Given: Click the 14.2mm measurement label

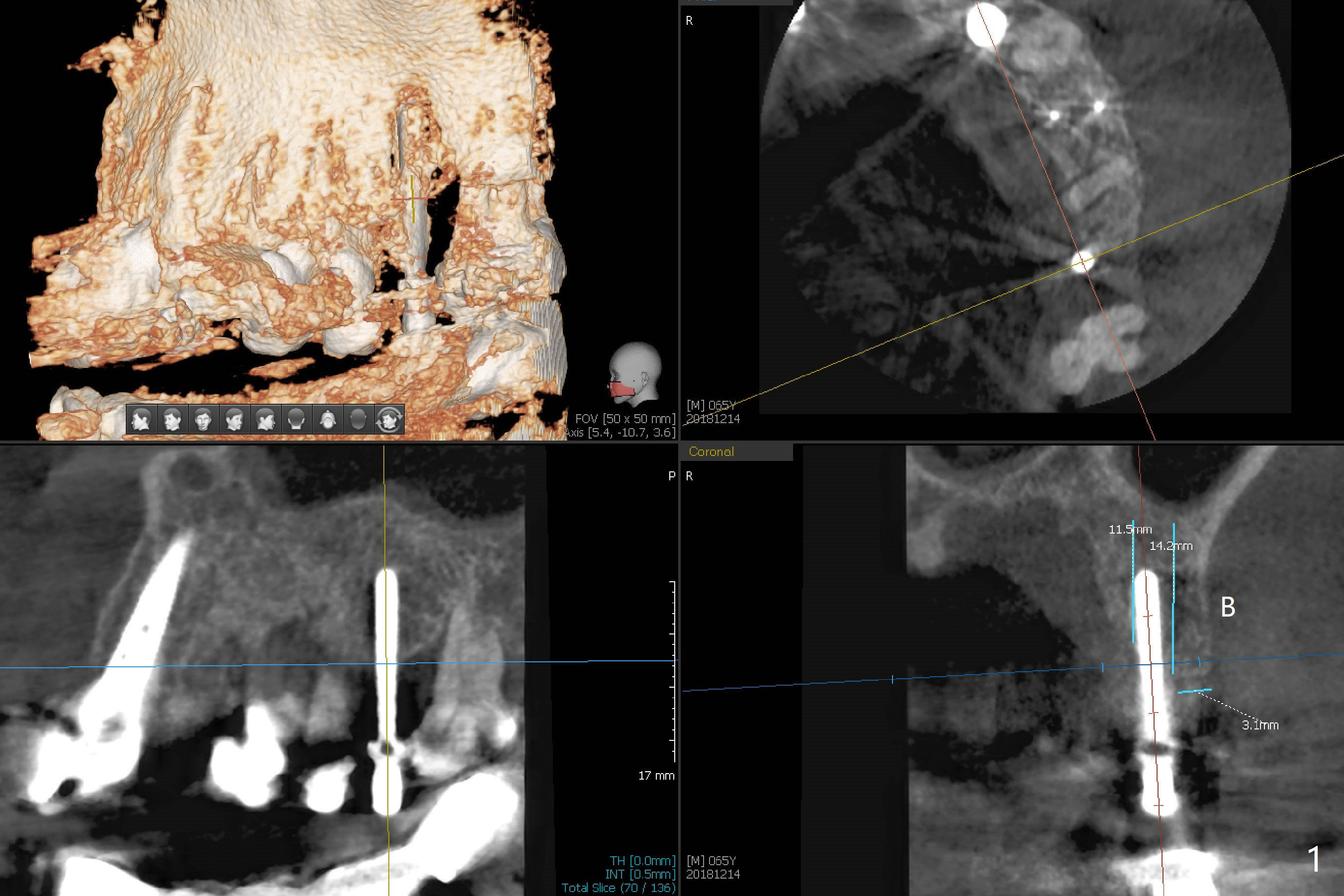Looking at the screenshot, I should pyautogui.click(x=1171, y=546).
